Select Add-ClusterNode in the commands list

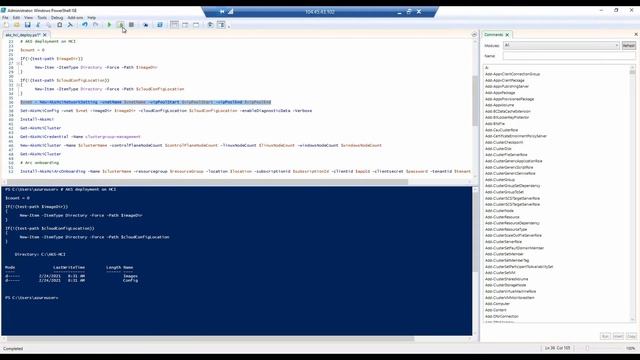(499, 211)
